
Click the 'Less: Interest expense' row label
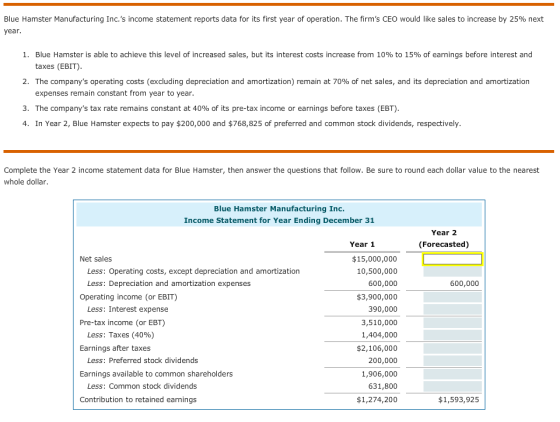(128, 309)
